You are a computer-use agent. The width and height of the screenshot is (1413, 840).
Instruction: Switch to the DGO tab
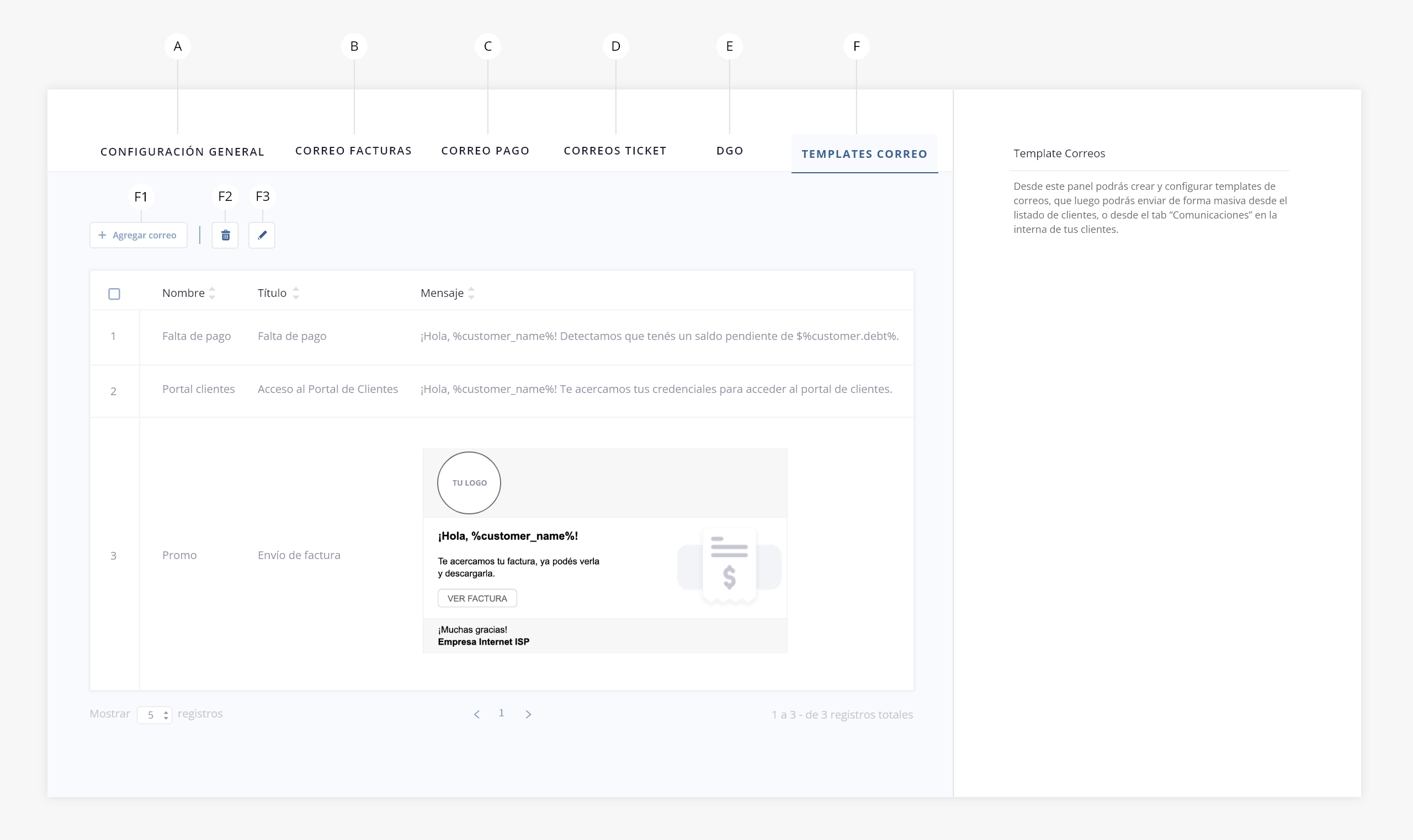tap(729, 151)
